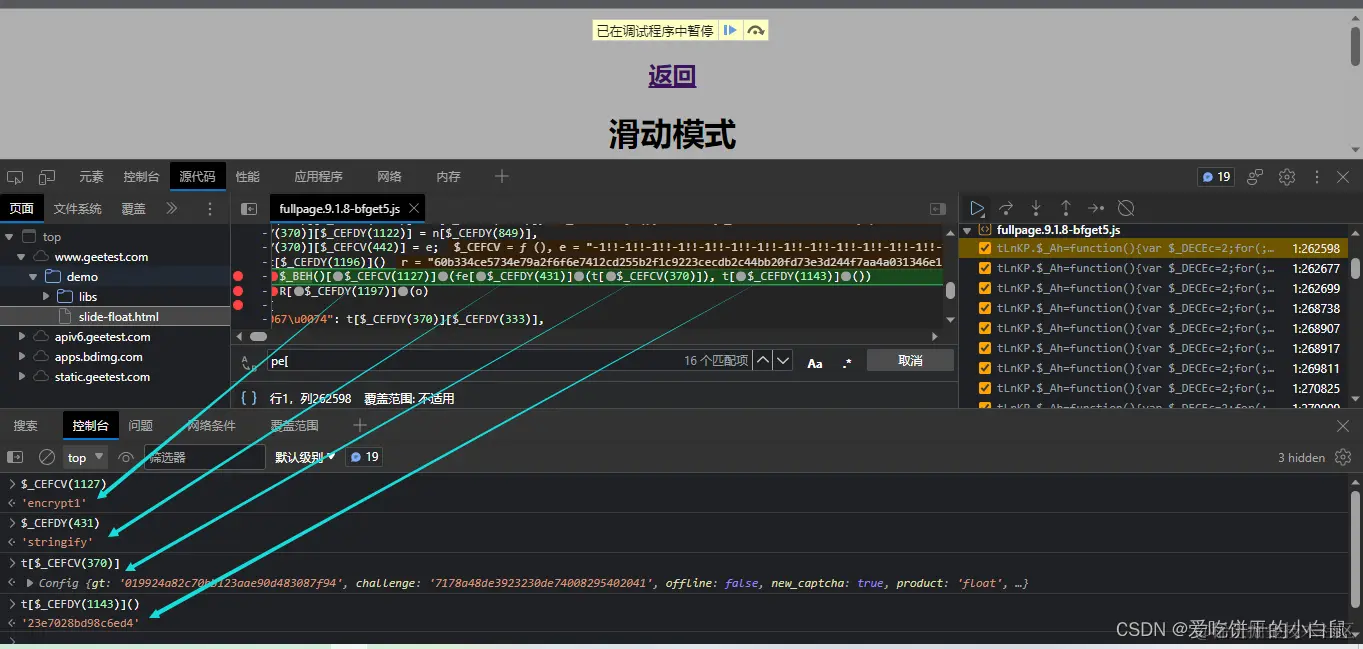The width and height of the screenshot is (1363, 649).
Task: Open DevTools customize menu (three dots)
Action: tap(1315, 177)
